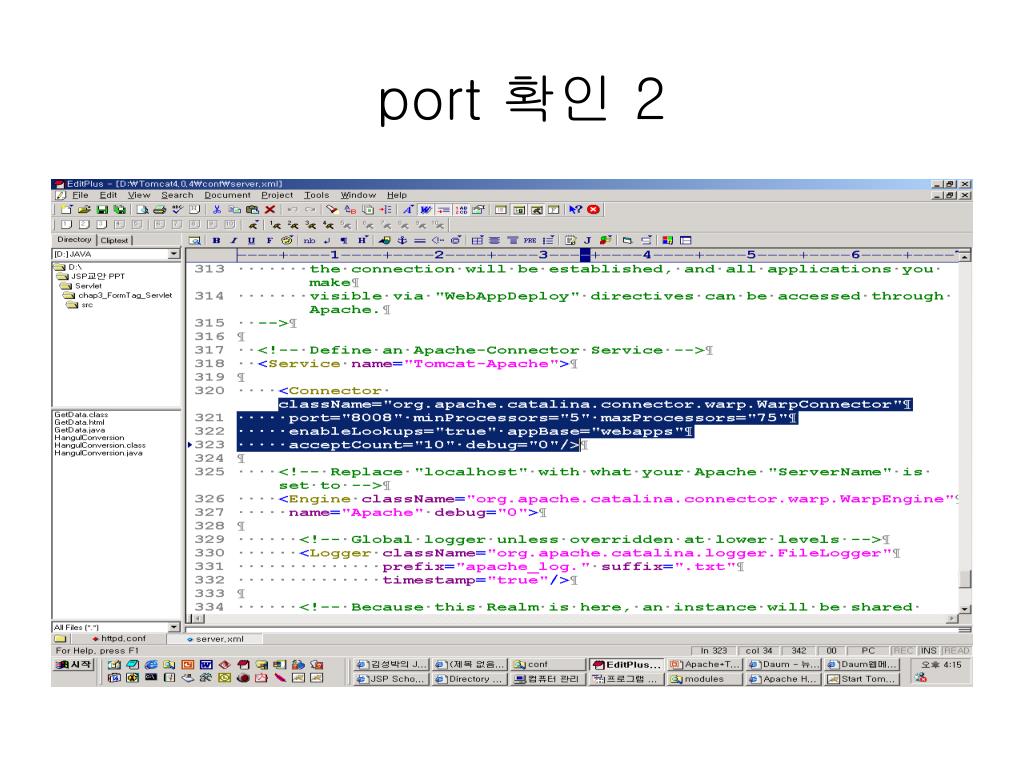Insert non-breaking space nb button
Viewport: 1024px width, 768px height.
[x=309, y=240]
